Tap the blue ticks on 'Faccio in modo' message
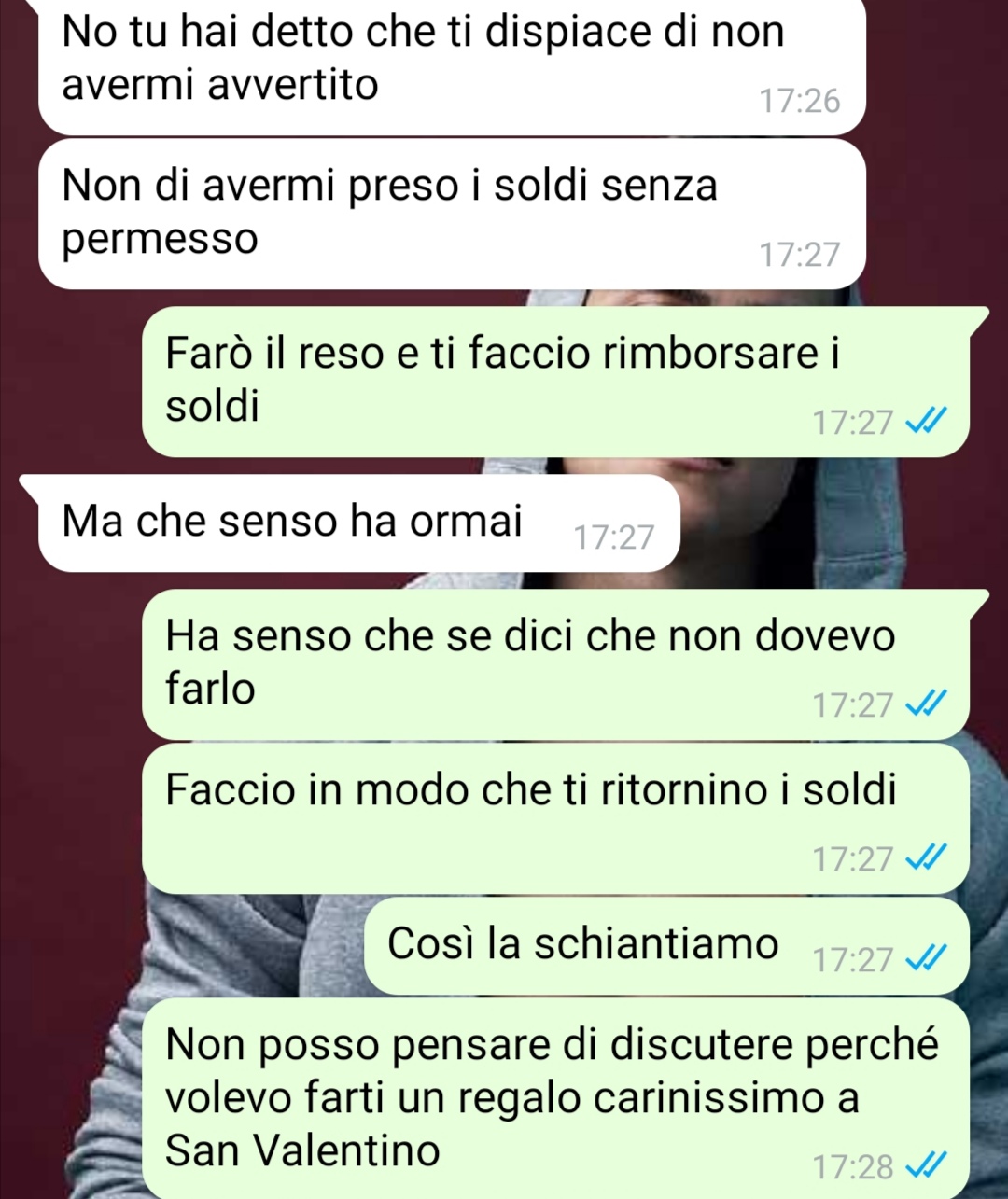Viewport: 1008px width, 1199px height. point(927,857)
